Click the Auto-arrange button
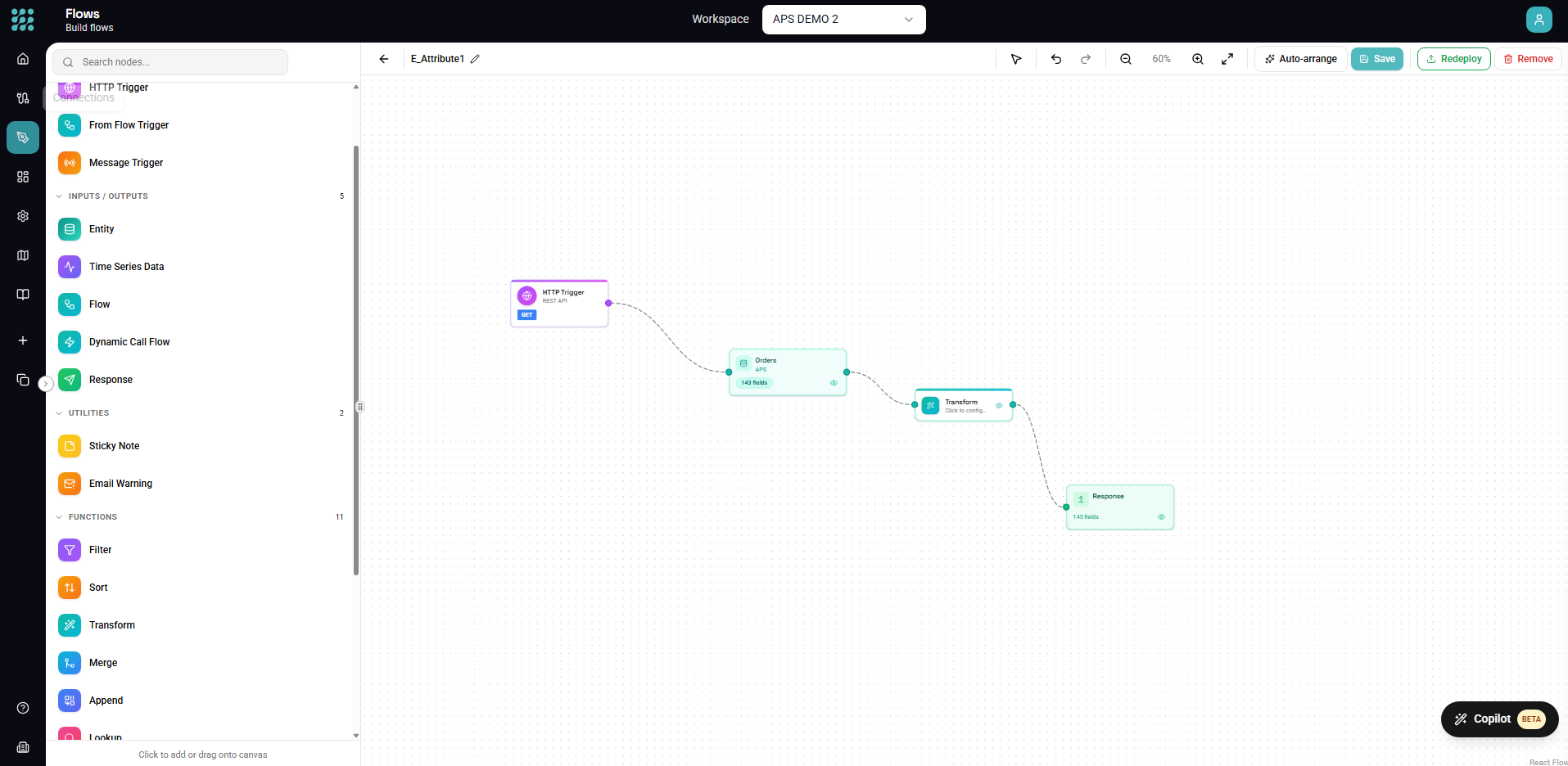The width and height of the screenshot is (1568, 766). tap(1300, 59)
